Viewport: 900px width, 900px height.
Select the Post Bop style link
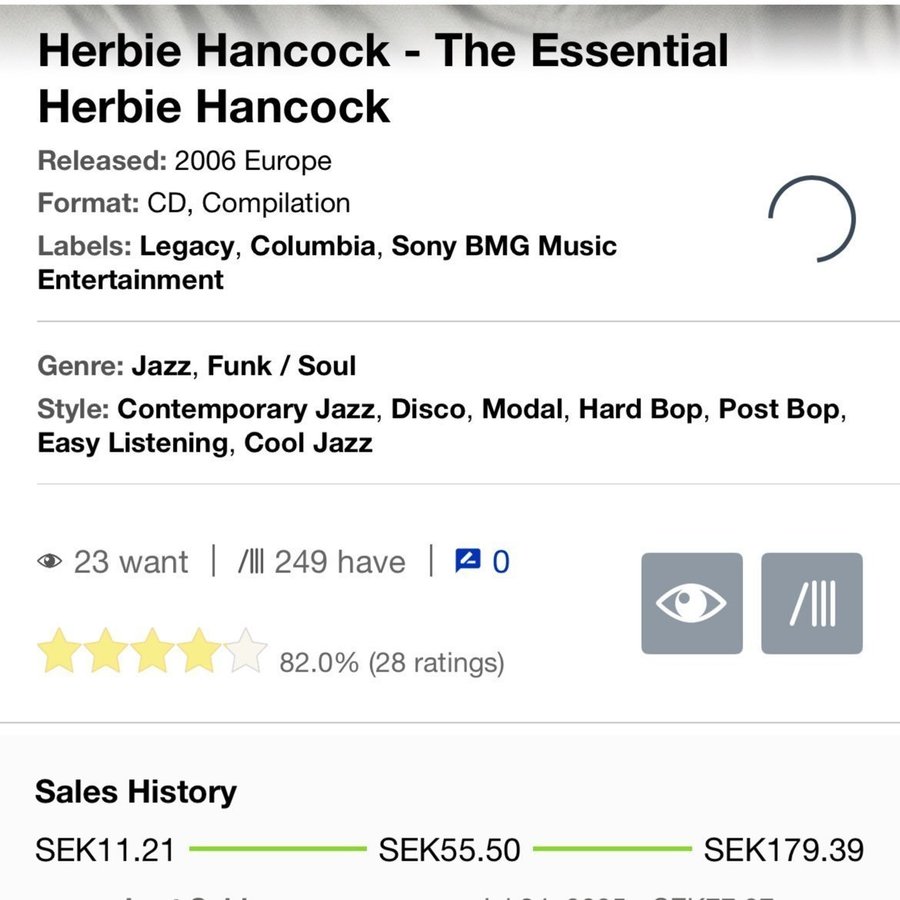click(x=780, y=409)
